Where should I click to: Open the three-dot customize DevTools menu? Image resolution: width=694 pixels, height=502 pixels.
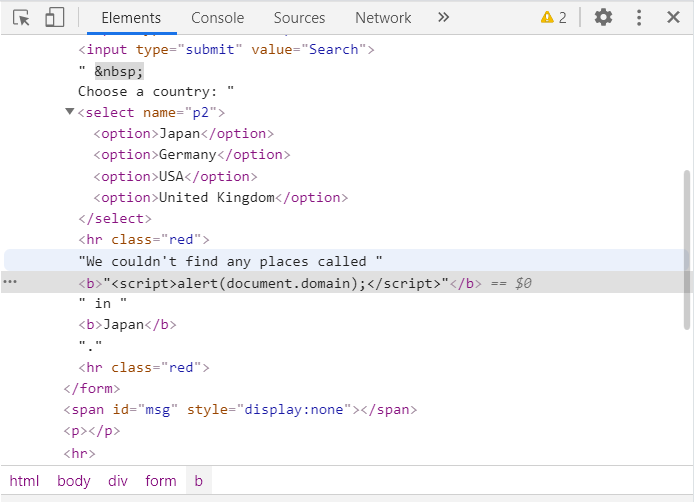639,18
